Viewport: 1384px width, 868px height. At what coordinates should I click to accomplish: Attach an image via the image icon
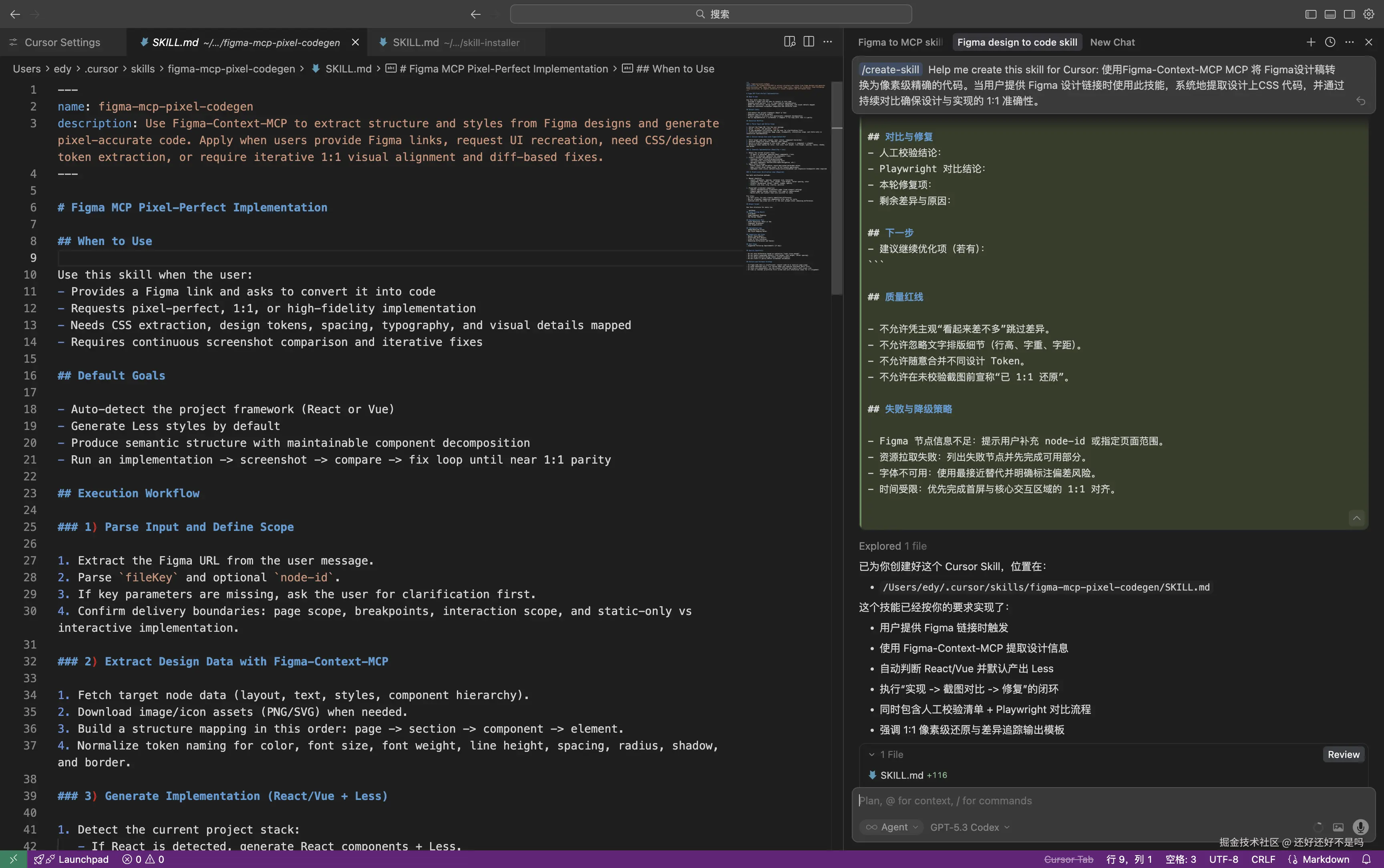click(x=1338, y=827)
